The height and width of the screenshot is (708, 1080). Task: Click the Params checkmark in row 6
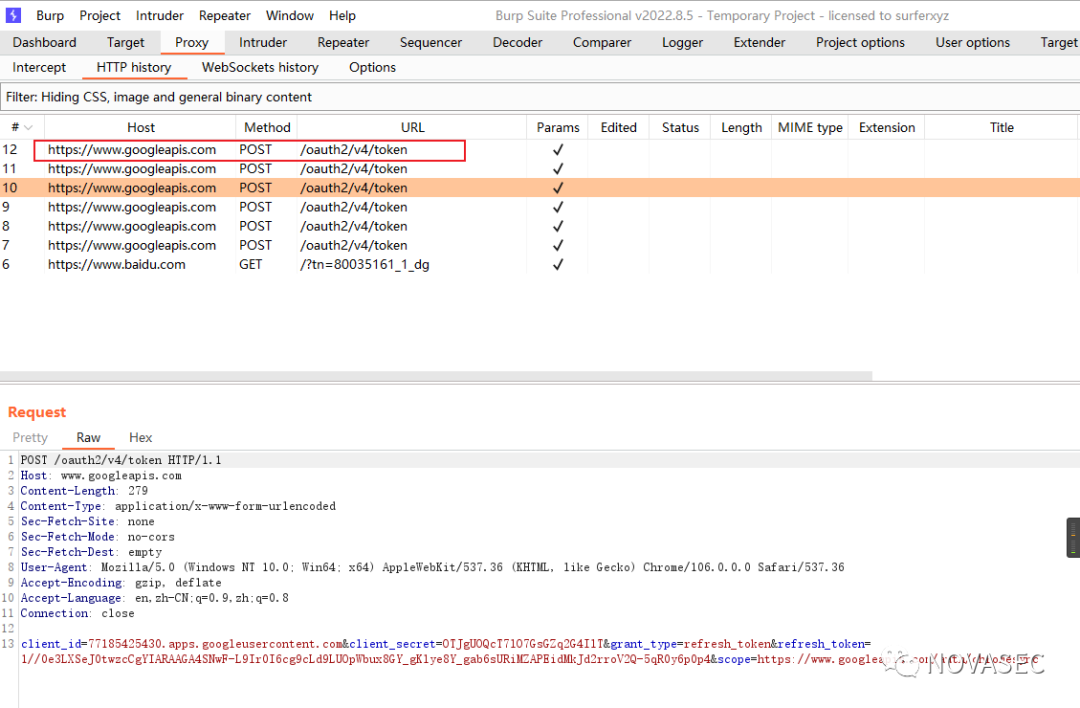tap(558, 264)
